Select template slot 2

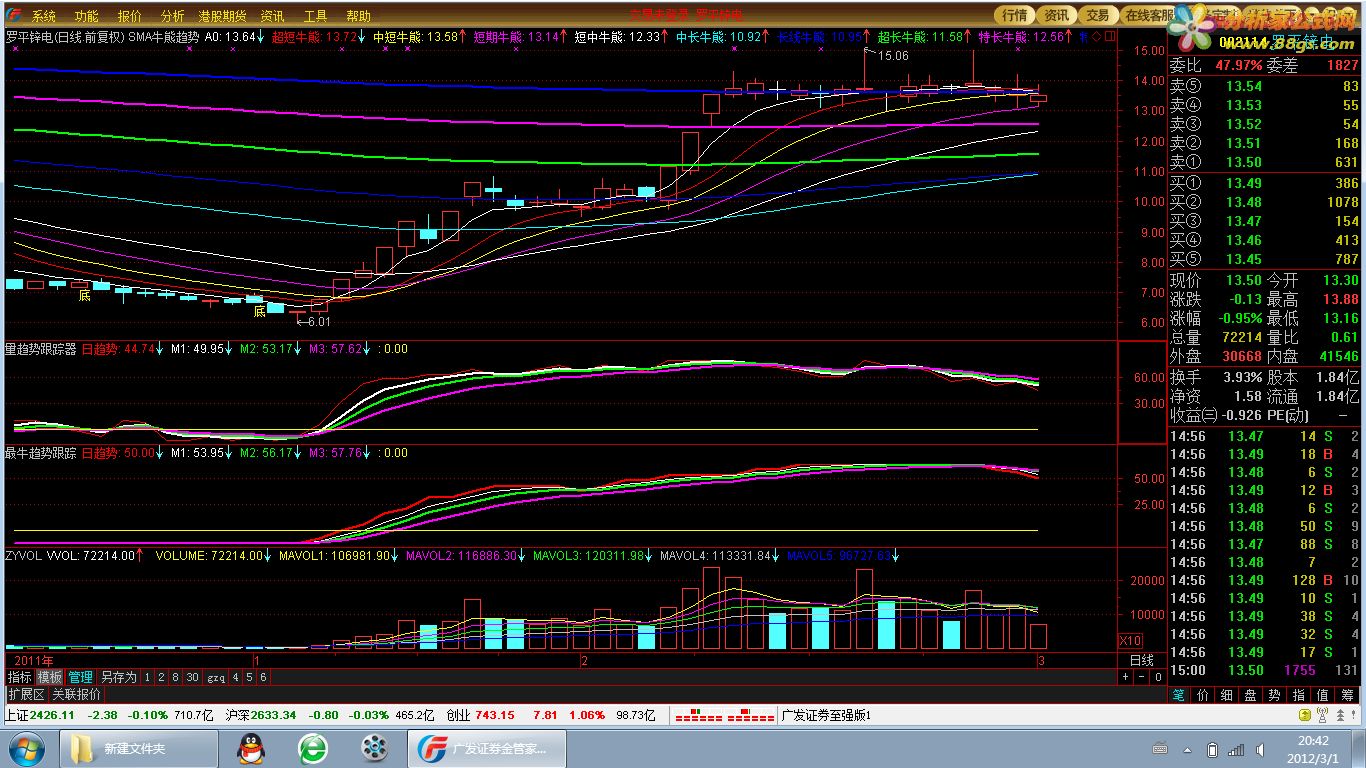pyautogui.click(x=160, y=677)
